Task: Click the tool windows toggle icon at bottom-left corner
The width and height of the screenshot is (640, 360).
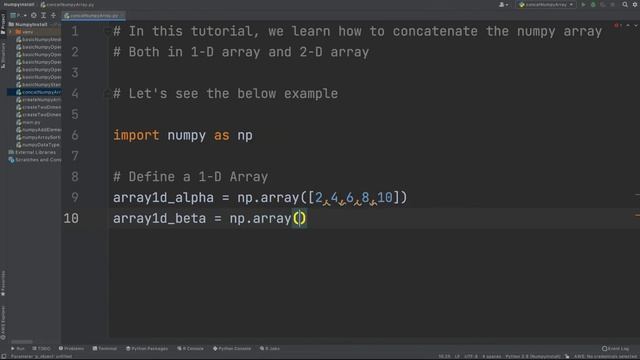Action: [x=3, y=356]
